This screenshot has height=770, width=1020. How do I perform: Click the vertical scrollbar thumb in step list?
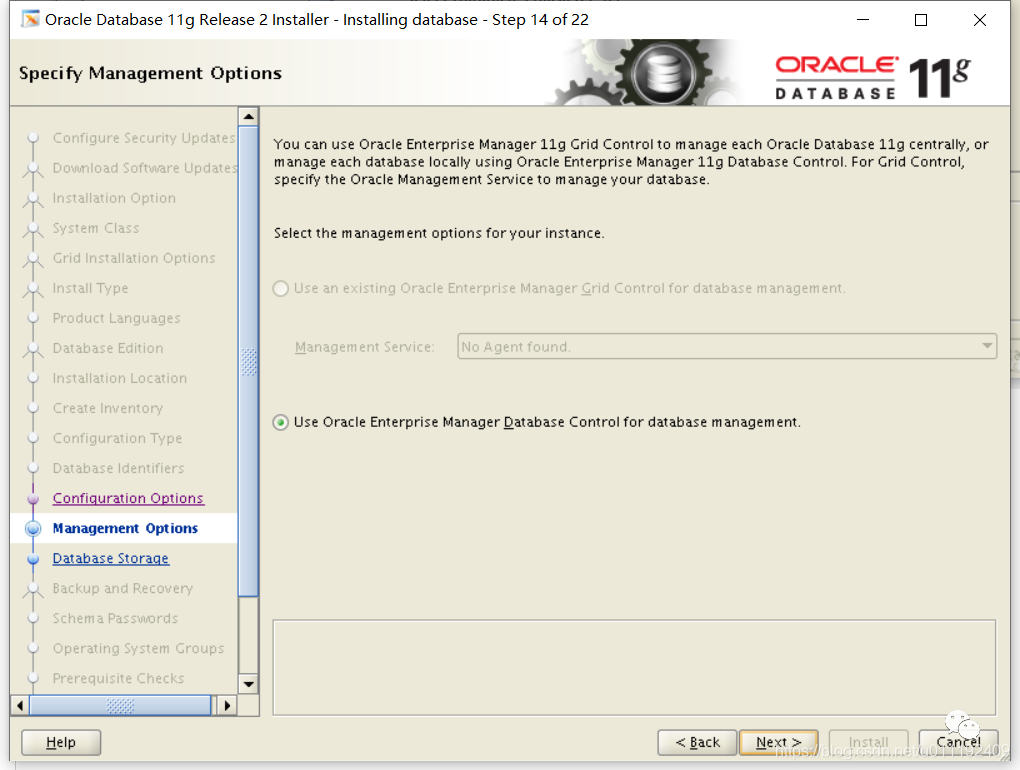click(248, 361)
